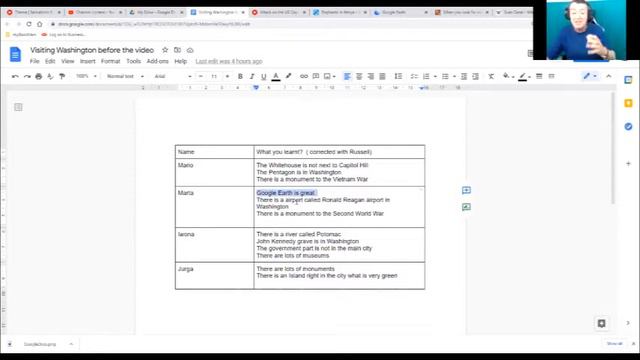Click the document title field

pos(92,50)
